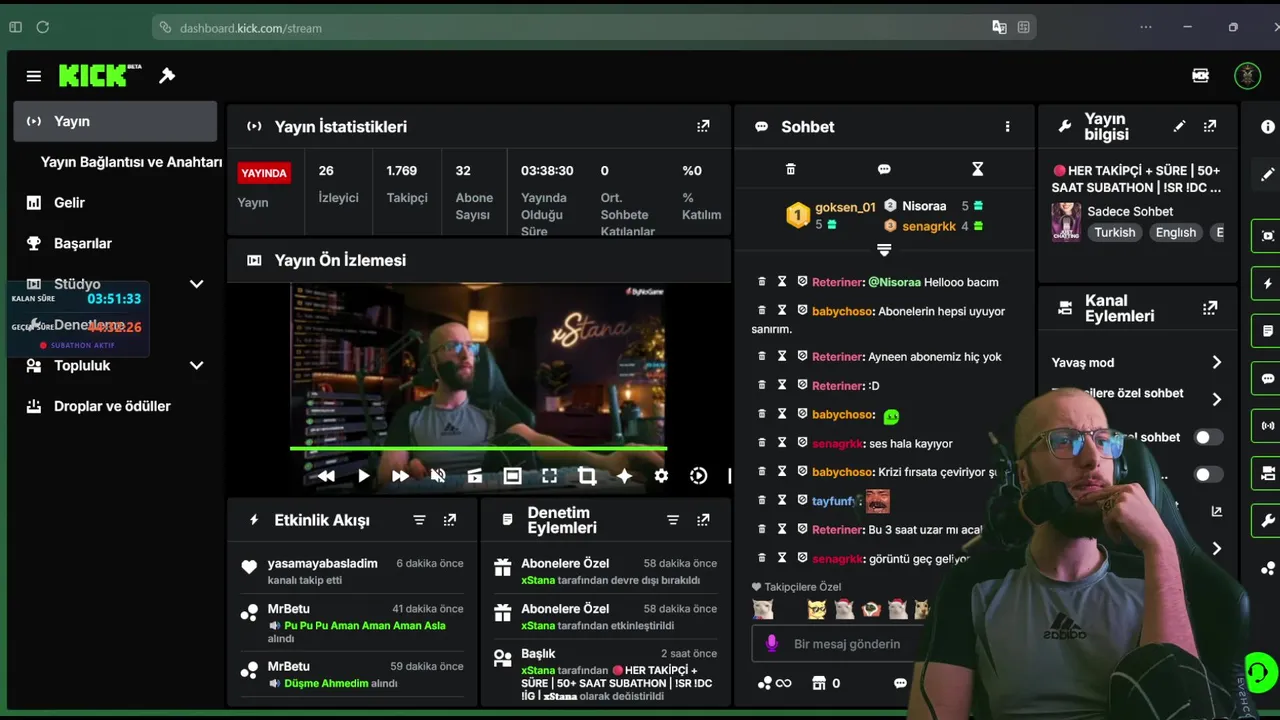Expand the Topluluk sidebar section

click(x=196, y=366)
